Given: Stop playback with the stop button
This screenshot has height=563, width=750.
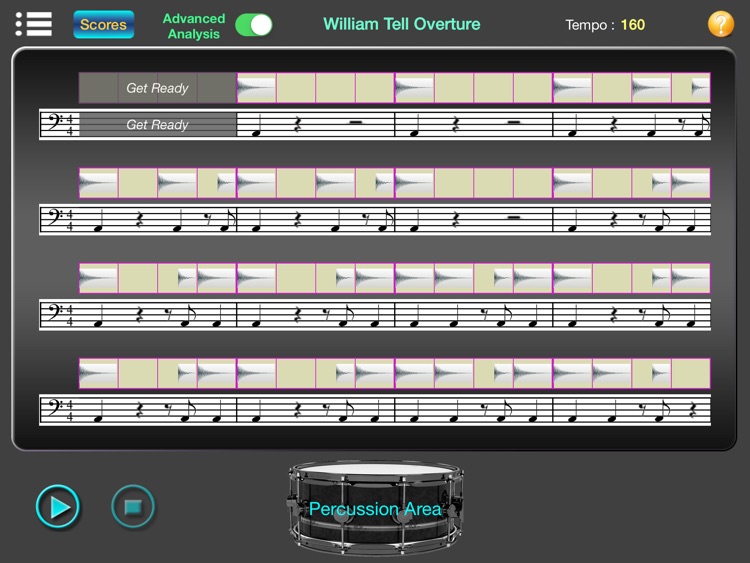Looking at the screenshot, I should coord(133,507).
